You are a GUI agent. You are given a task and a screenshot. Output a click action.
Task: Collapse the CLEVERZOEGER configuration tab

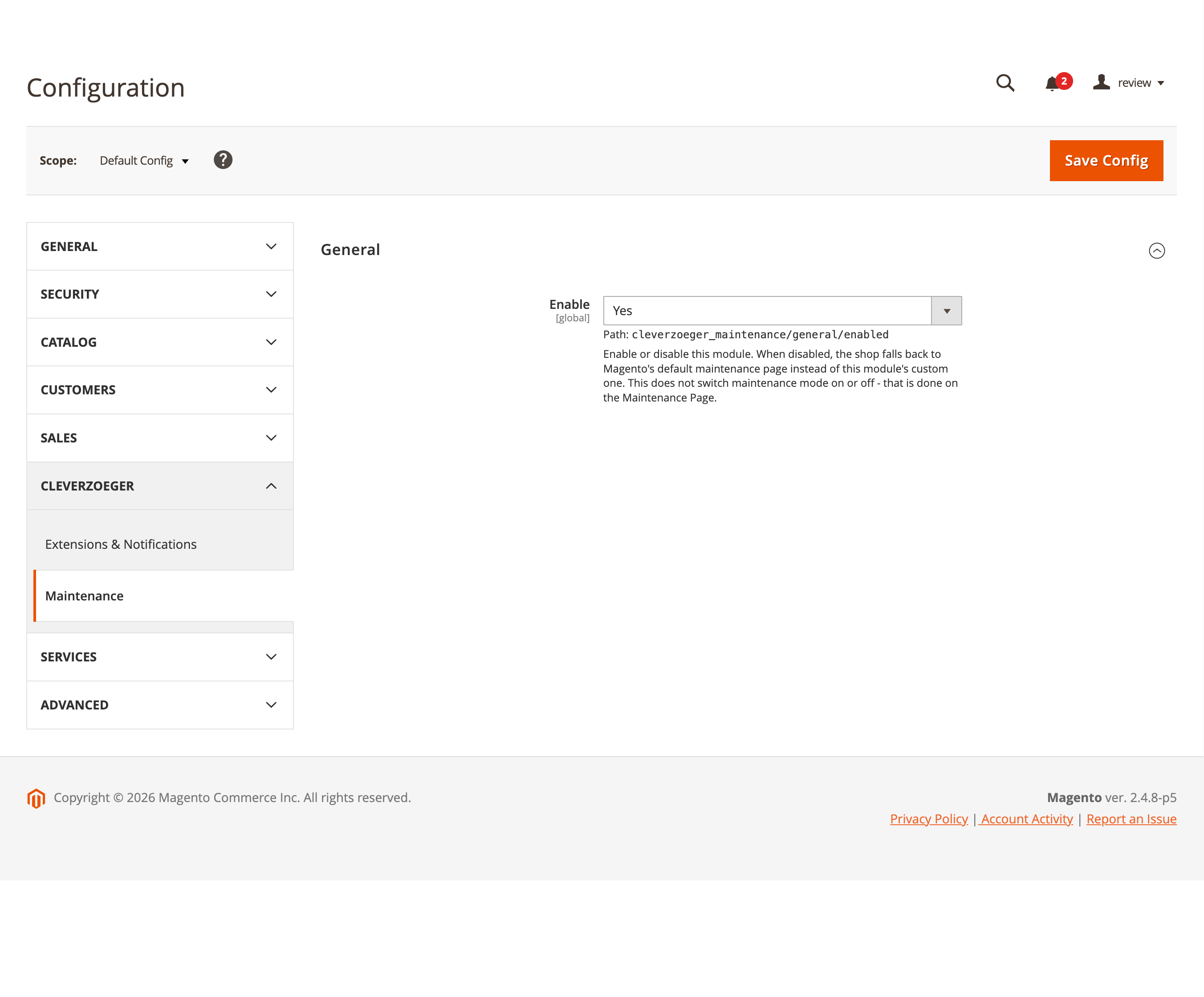160,486
